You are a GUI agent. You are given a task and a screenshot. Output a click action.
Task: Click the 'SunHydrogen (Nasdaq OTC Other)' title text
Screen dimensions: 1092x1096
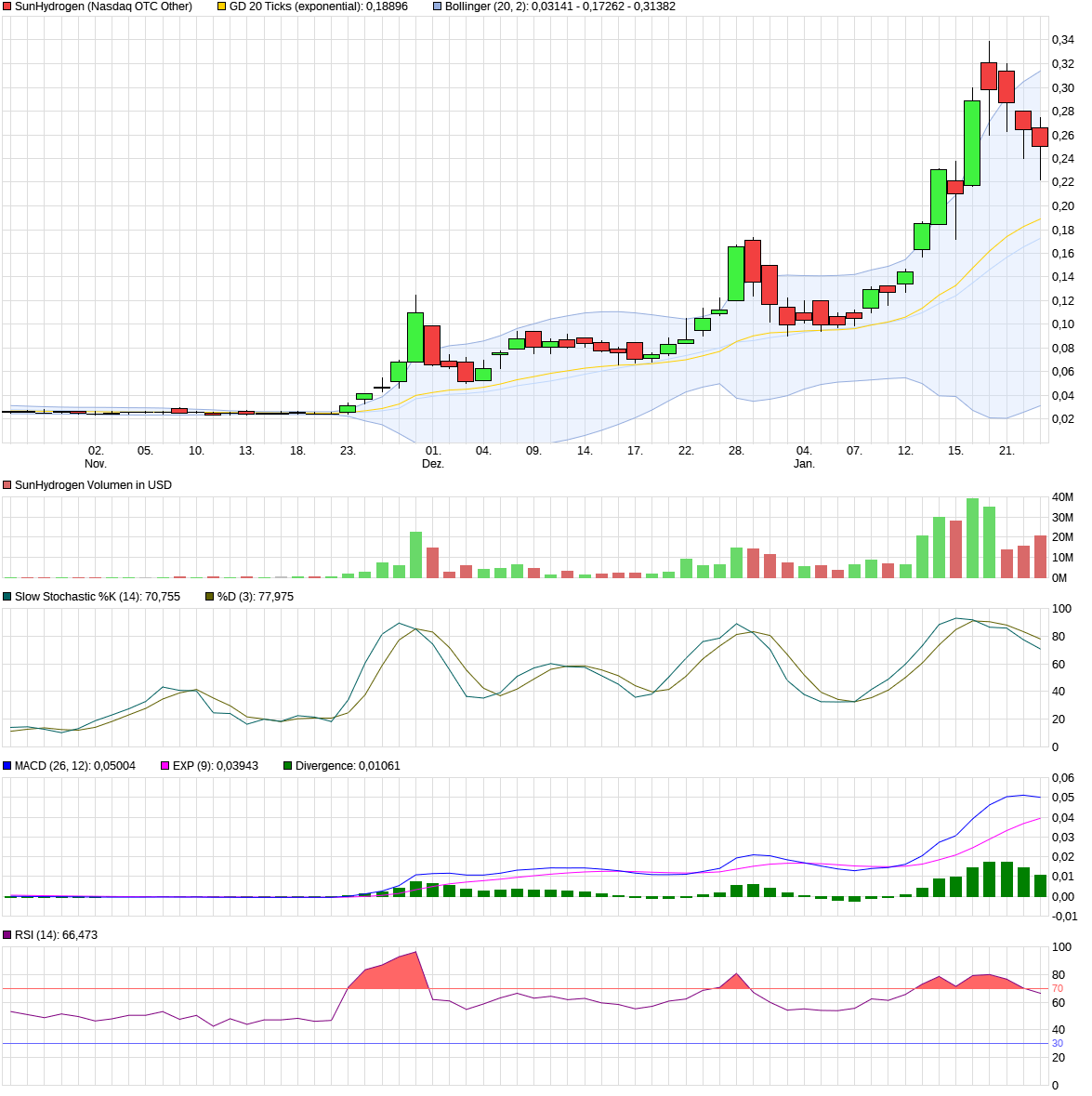tap(103, 7)
